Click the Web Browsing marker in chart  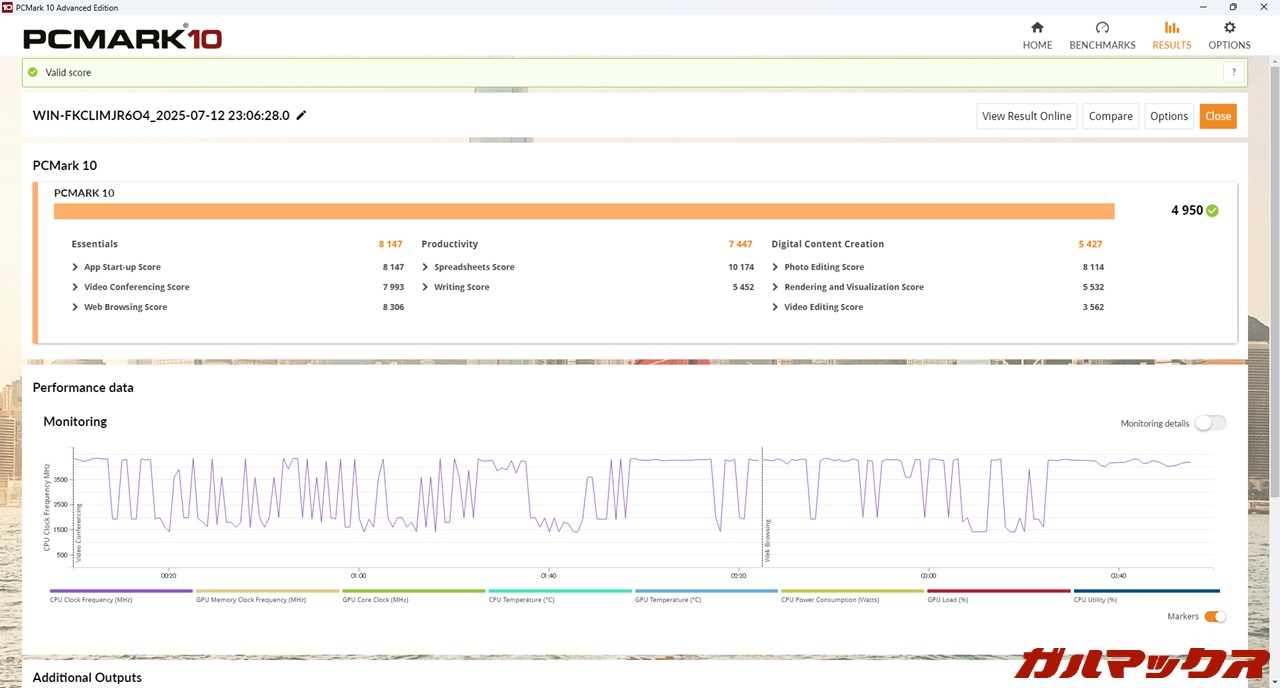(768, 540)
